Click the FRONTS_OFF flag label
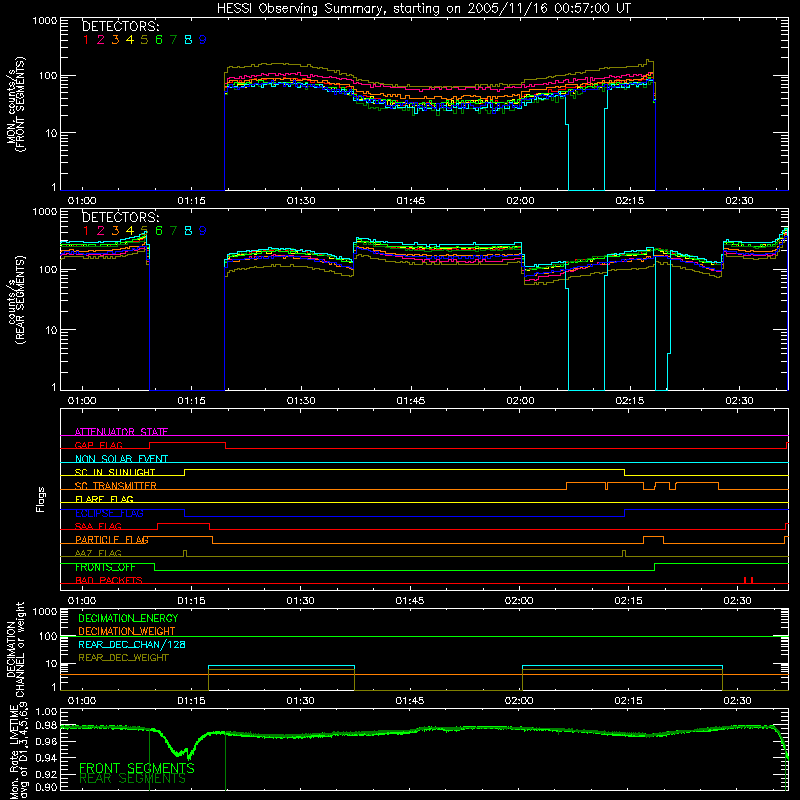 click(105, 567)
